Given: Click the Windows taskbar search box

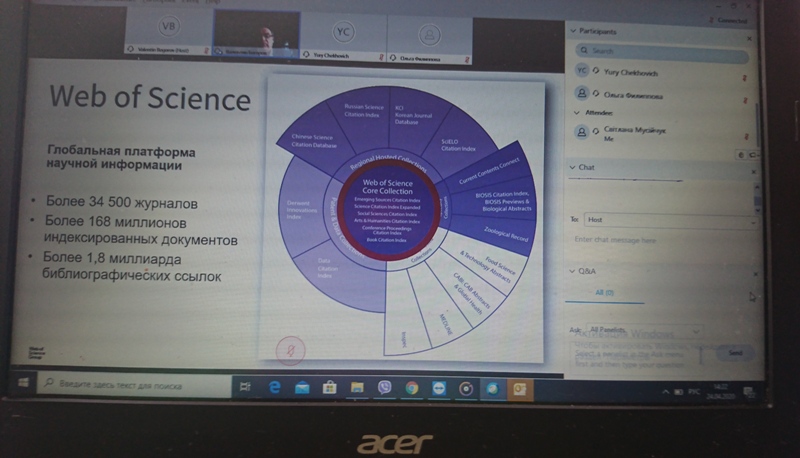Looking at the screenshot, I should 134,385.
